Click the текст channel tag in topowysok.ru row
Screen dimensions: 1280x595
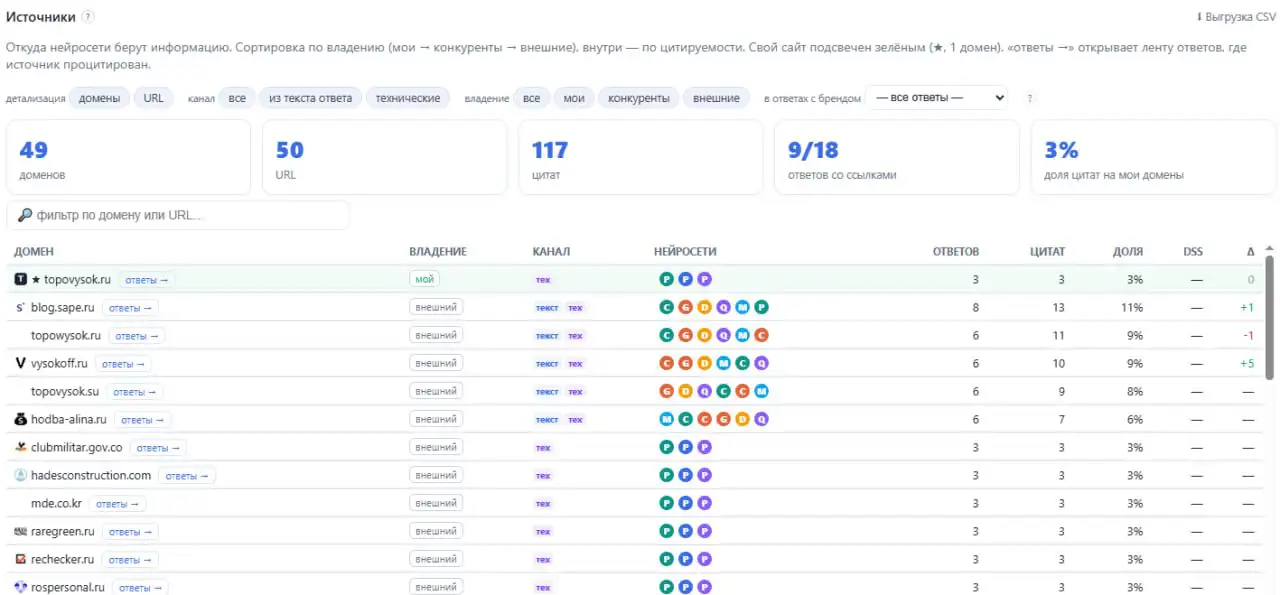[547, 336]
